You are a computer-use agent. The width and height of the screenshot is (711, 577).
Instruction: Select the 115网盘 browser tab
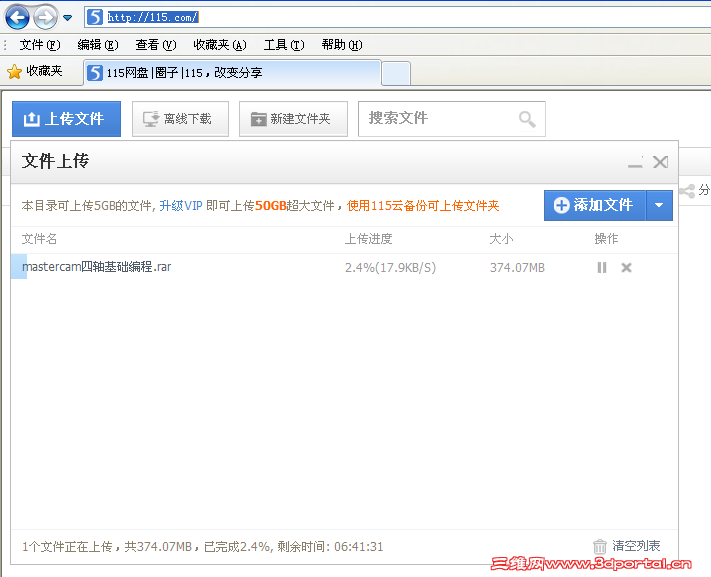point(232,73)
